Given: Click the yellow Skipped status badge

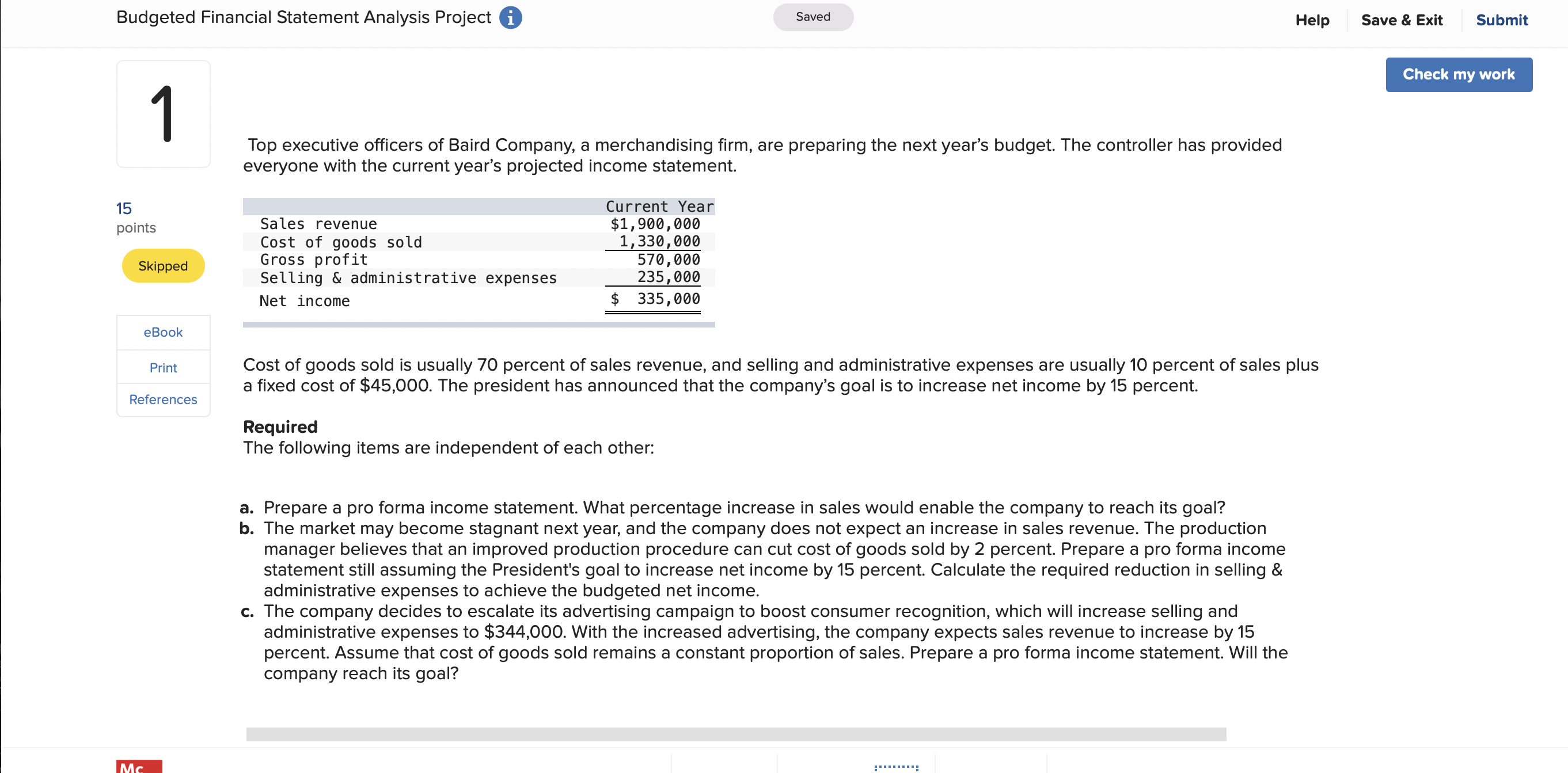Looking at the screenshot, I should (162, 265).
